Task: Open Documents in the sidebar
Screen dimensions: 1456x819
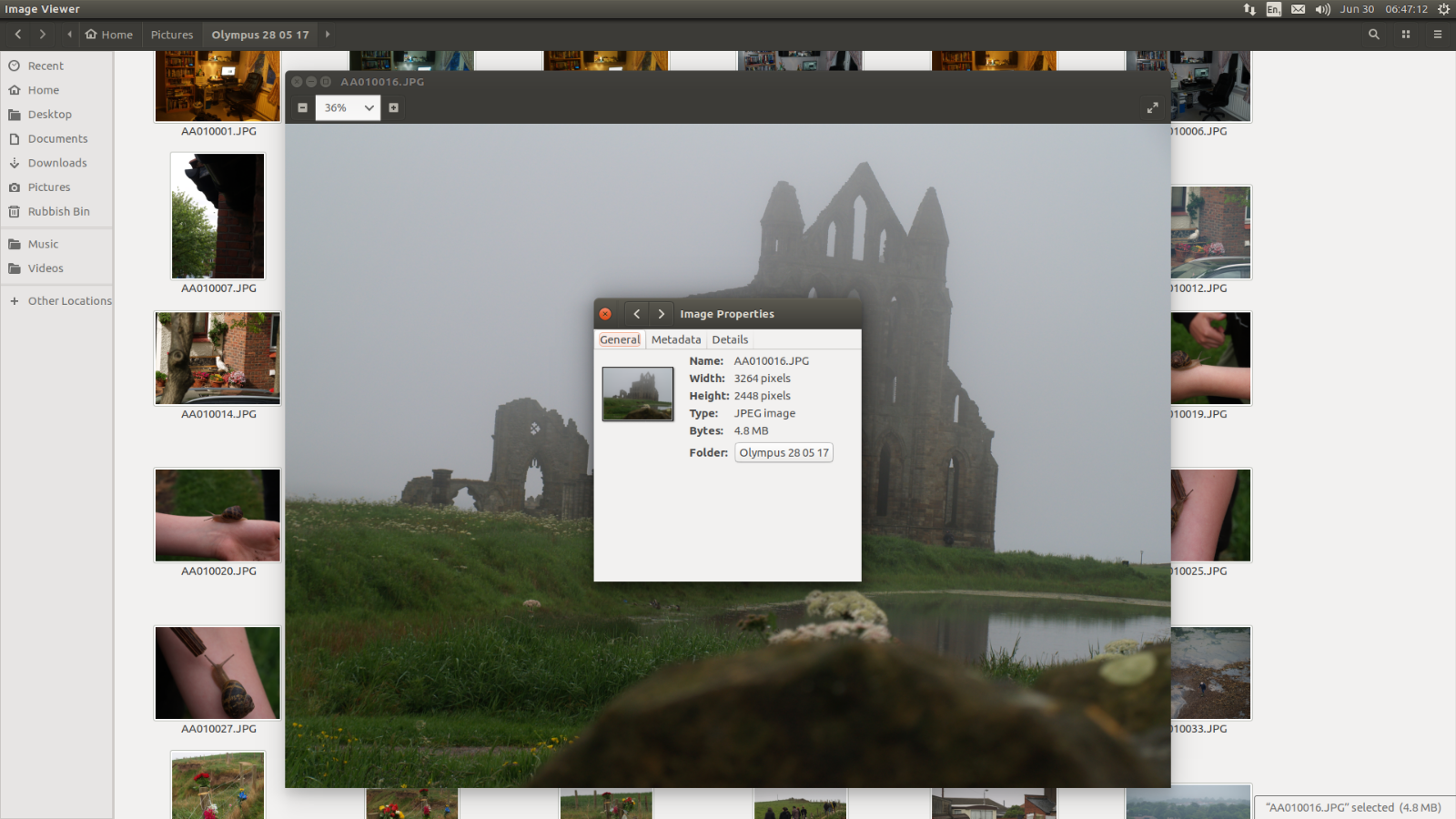Action: 56,138
